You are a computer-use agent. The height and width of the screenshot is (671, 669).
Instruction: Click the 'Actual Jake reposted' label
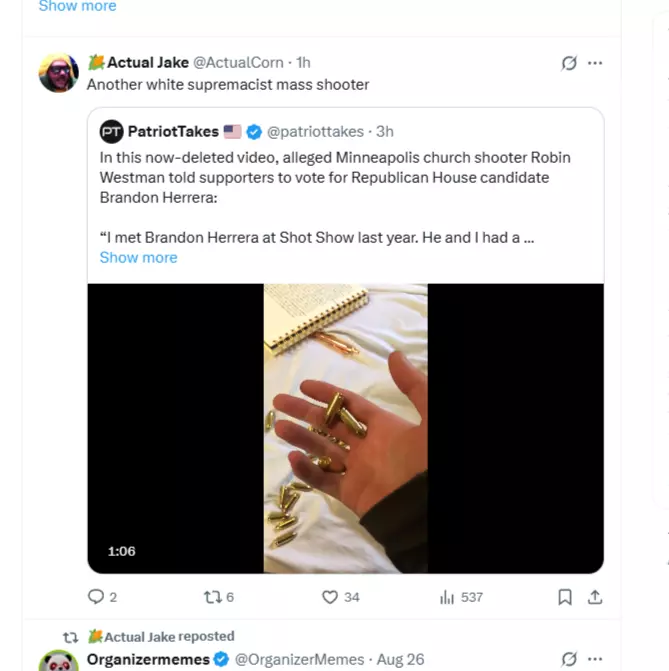(x=169, y=636)
